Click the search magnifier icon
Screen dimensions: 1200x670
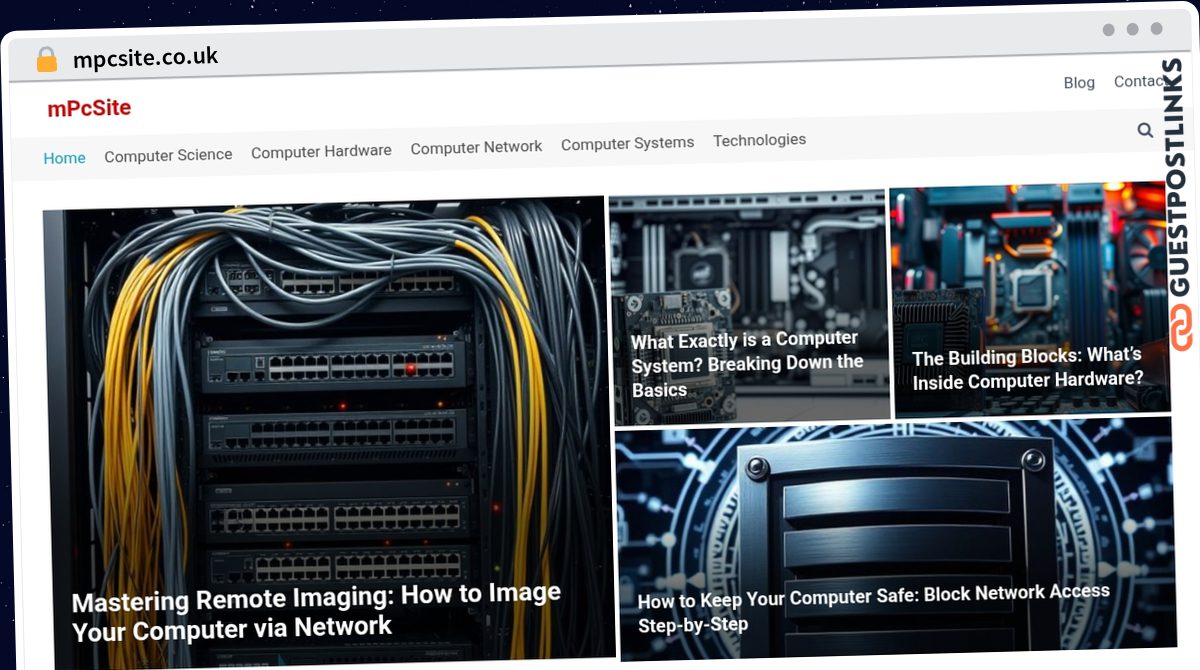(1145, 130)
